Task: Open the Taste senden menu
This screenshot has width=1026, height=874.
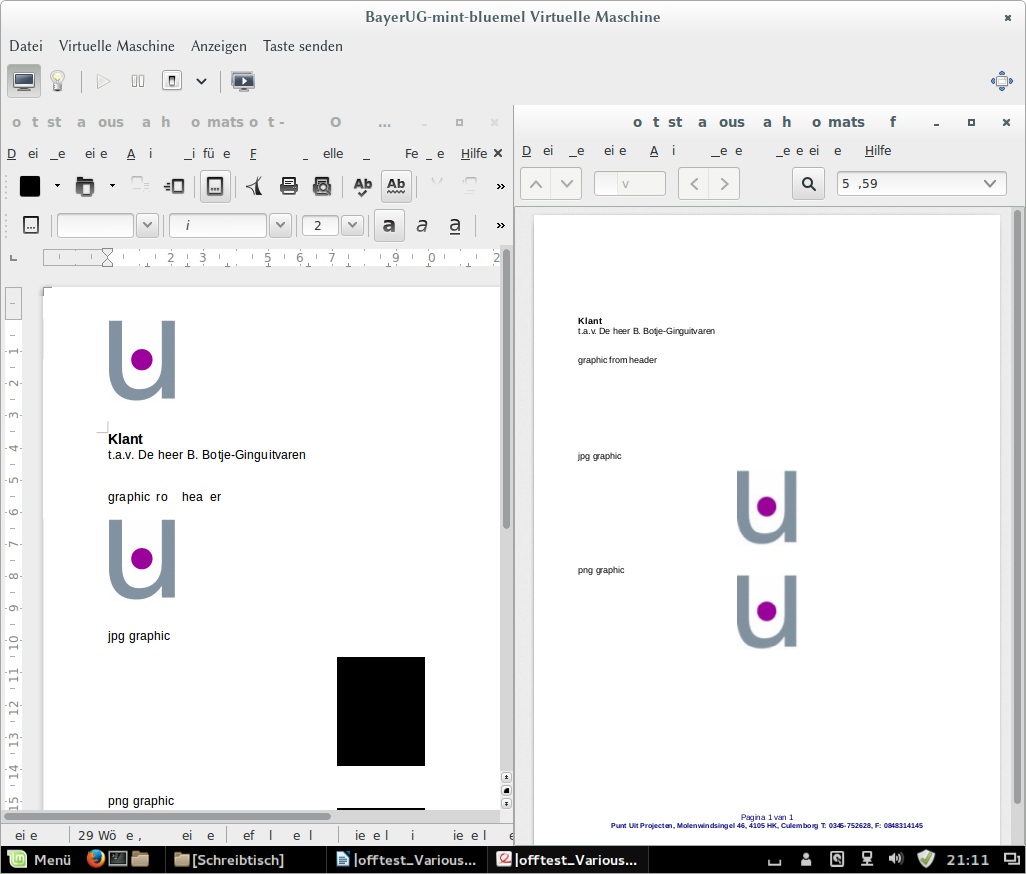Action: point(303,46)
